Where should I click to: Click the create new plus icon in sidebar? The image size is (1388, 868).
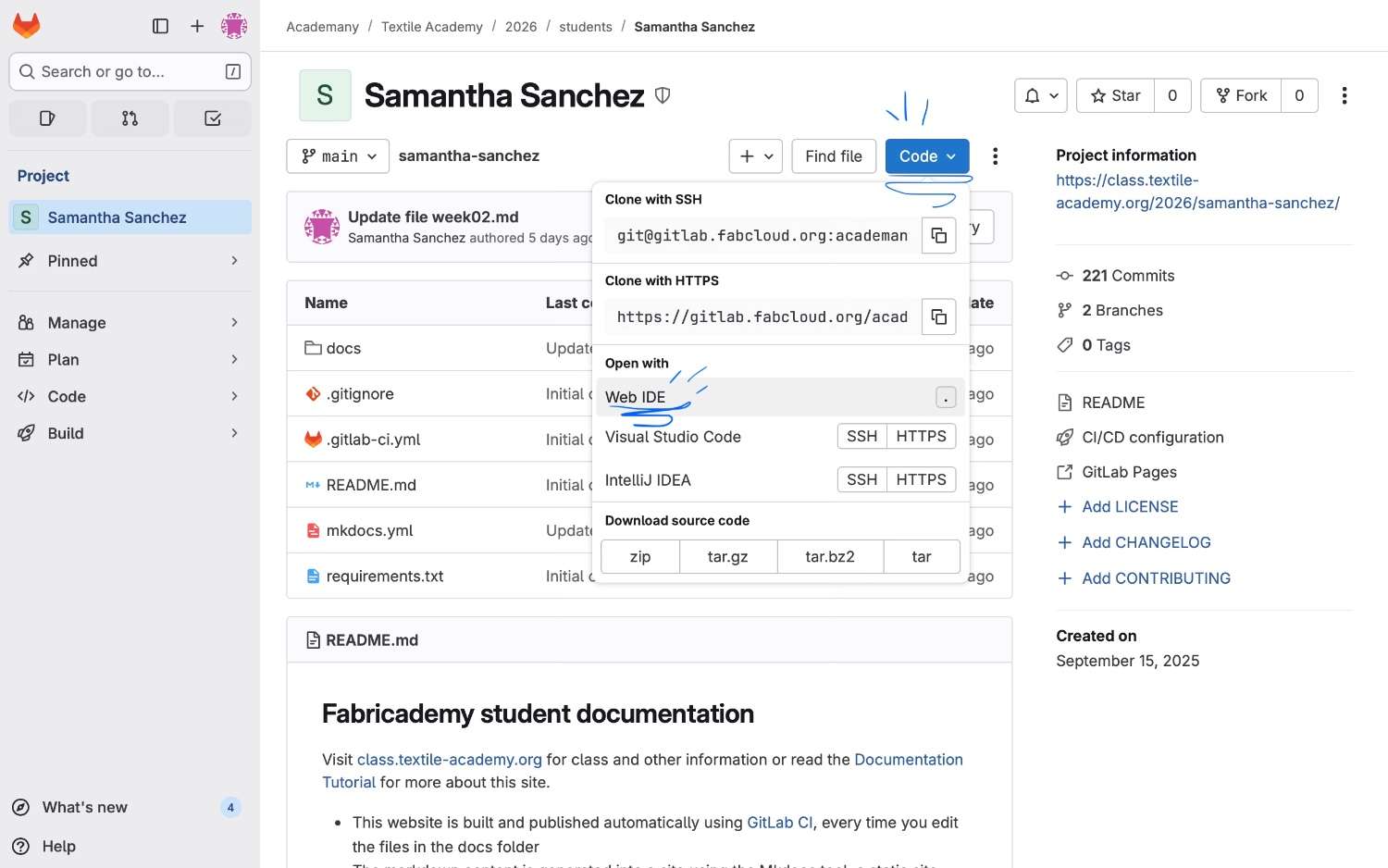tap(197, 26)
